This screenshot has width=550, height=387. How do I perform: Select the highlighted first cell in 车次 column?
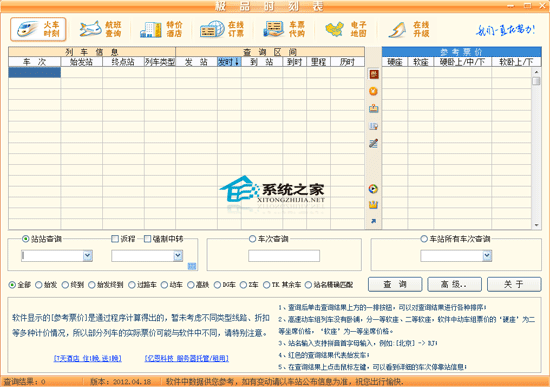pos(35,72)
